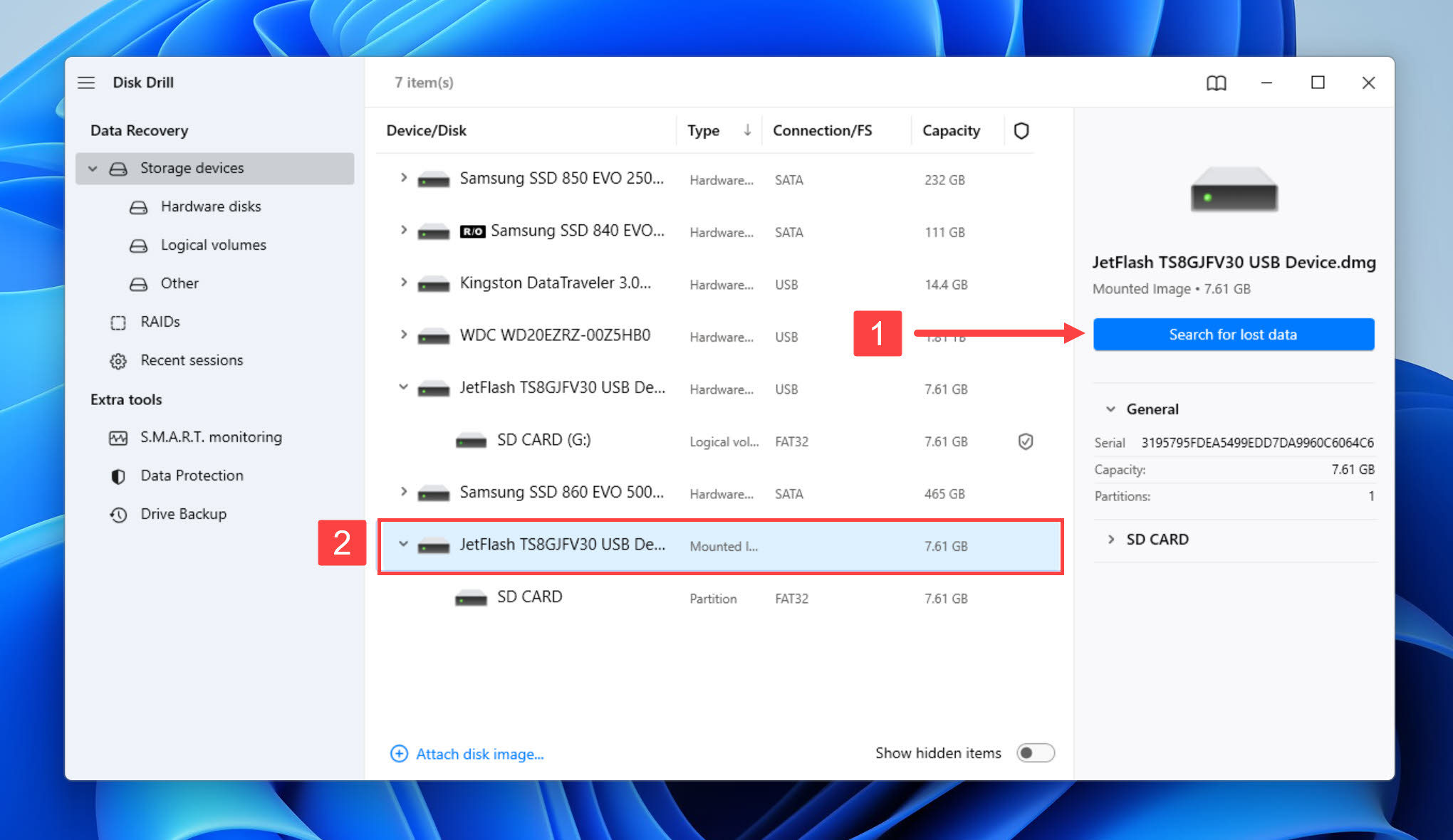Click the SD CARD (G:) volume icon
This screenshot has height=840, width=1453.
coord(471,441)
